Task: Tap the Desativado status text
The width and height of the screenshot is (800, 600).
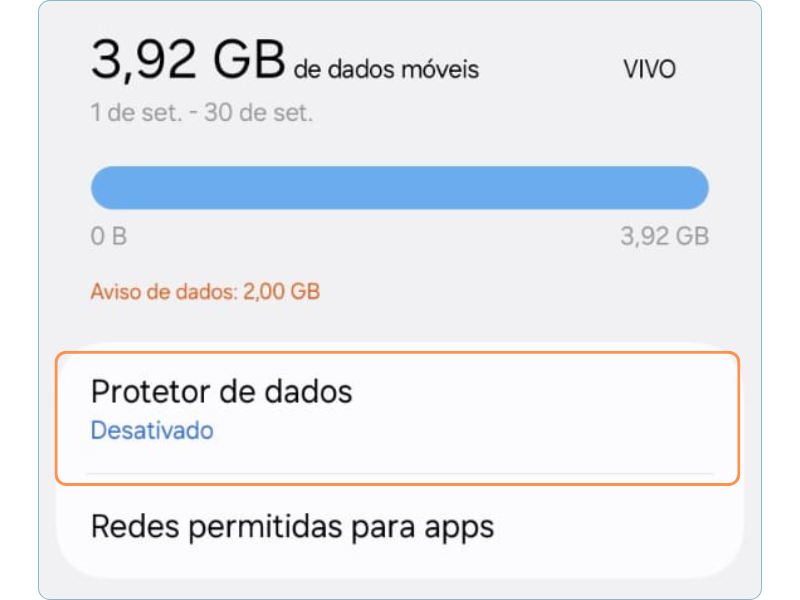Action: tap(152, 431)
